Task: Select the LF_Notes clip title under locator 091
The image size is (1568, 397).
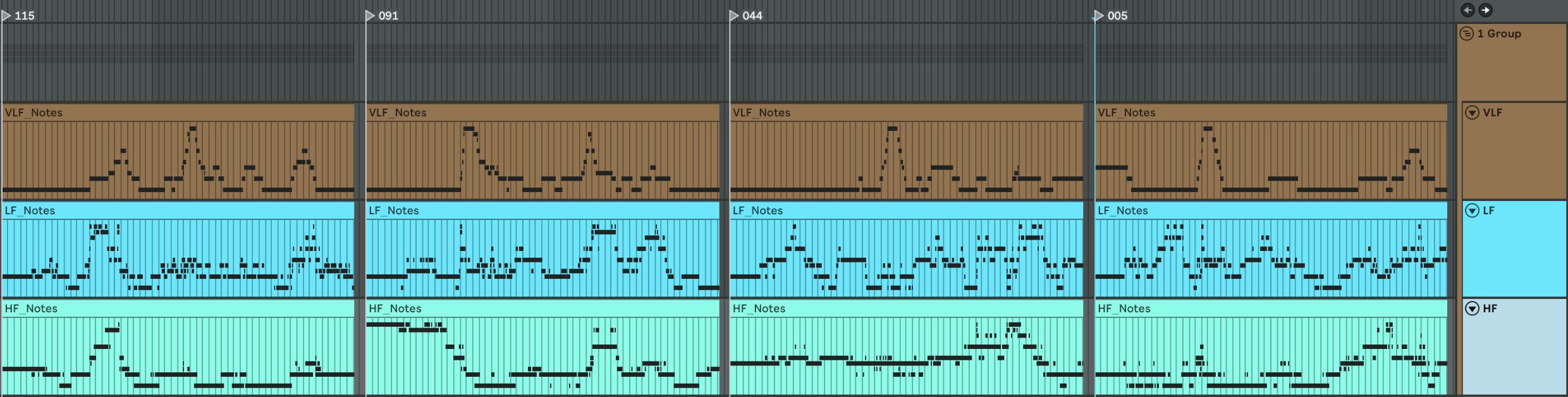Action: click(394, 211)
